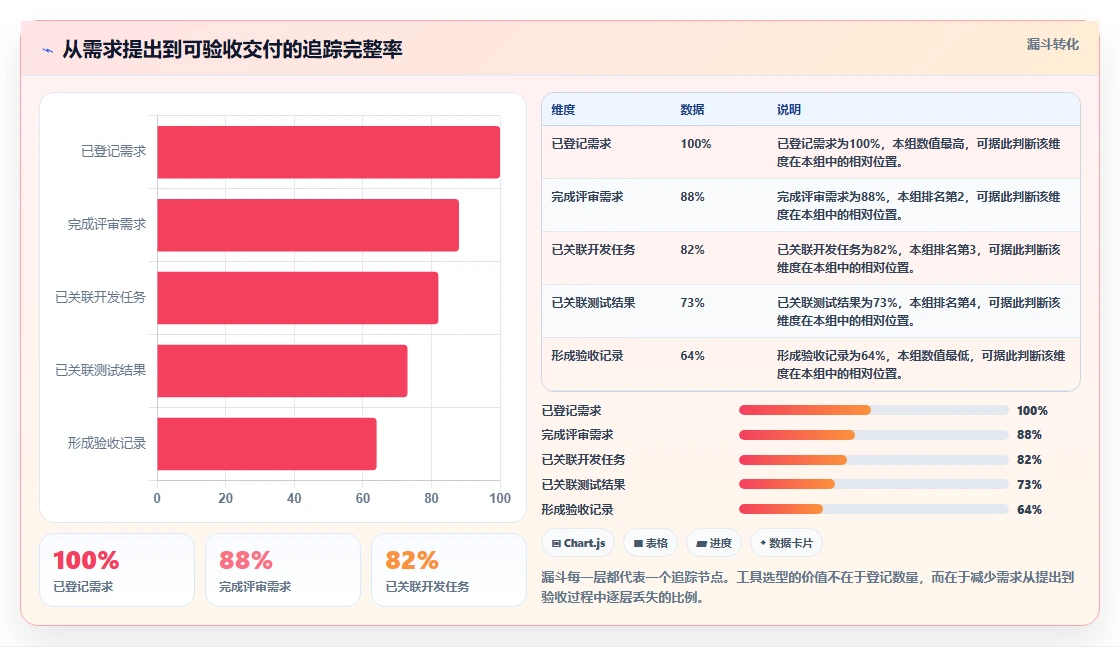This screenshot has width=1120, height=647.
Task: Click the 82% value in the table
Action: (692, 249)
